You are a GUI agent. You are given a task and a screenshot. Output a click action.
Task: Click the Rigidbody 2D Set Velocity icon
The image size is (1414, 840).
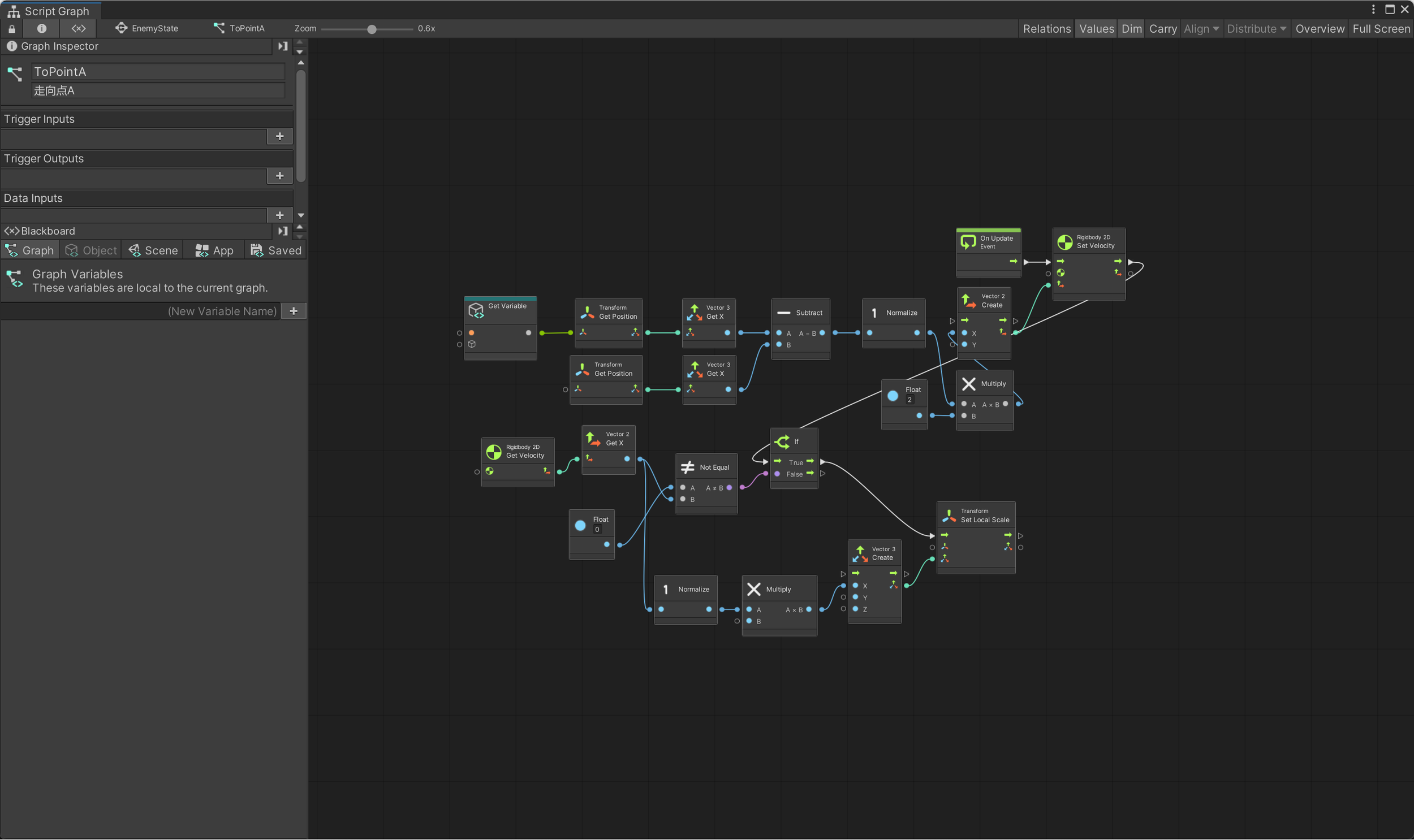coord(1064,243)
